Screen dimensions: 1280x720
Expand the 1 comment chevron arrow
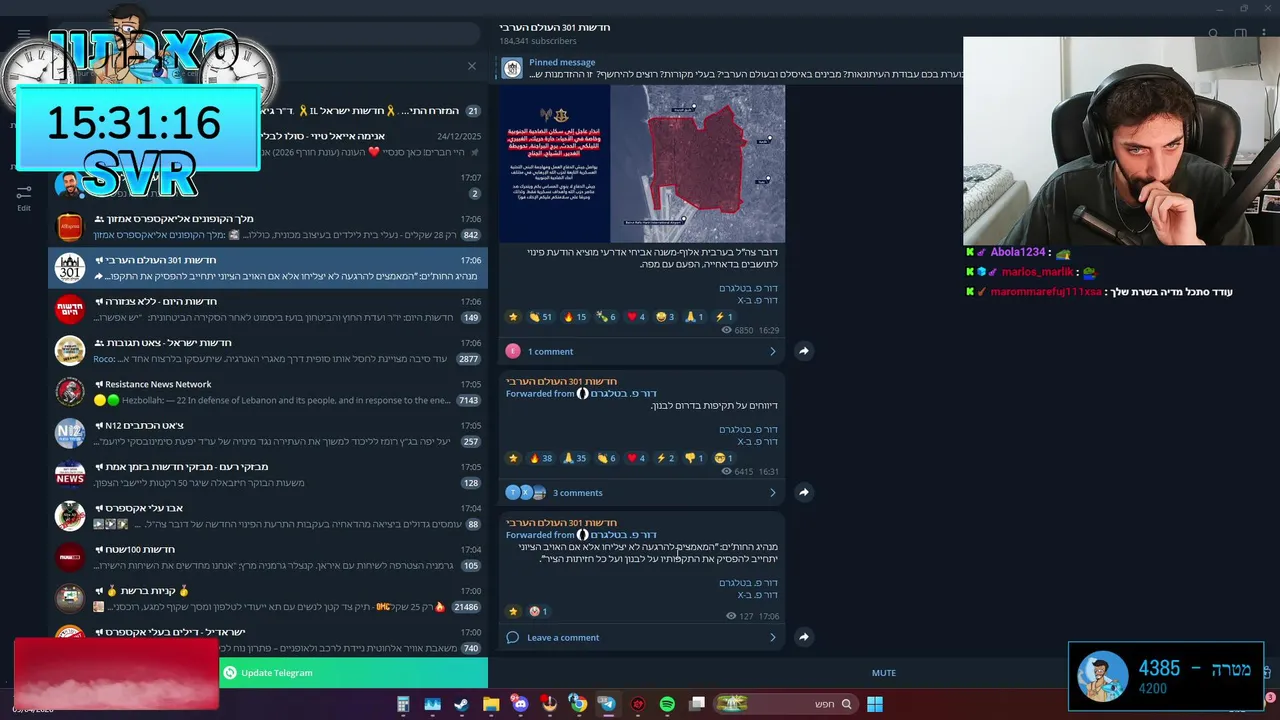point(772,351)
